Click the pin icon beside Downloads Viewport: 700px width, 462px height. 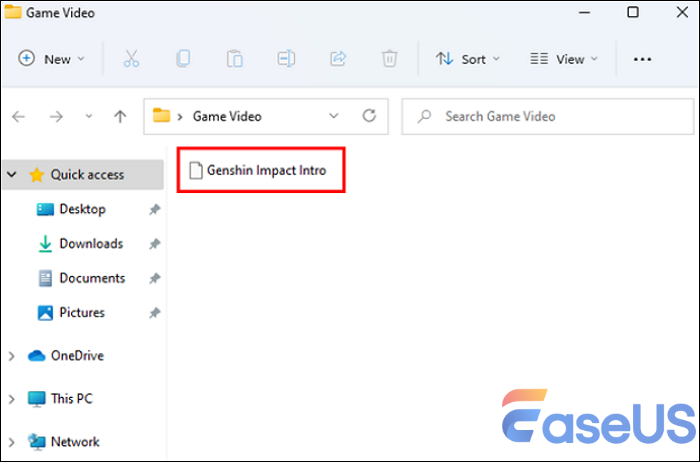[154, 244]
